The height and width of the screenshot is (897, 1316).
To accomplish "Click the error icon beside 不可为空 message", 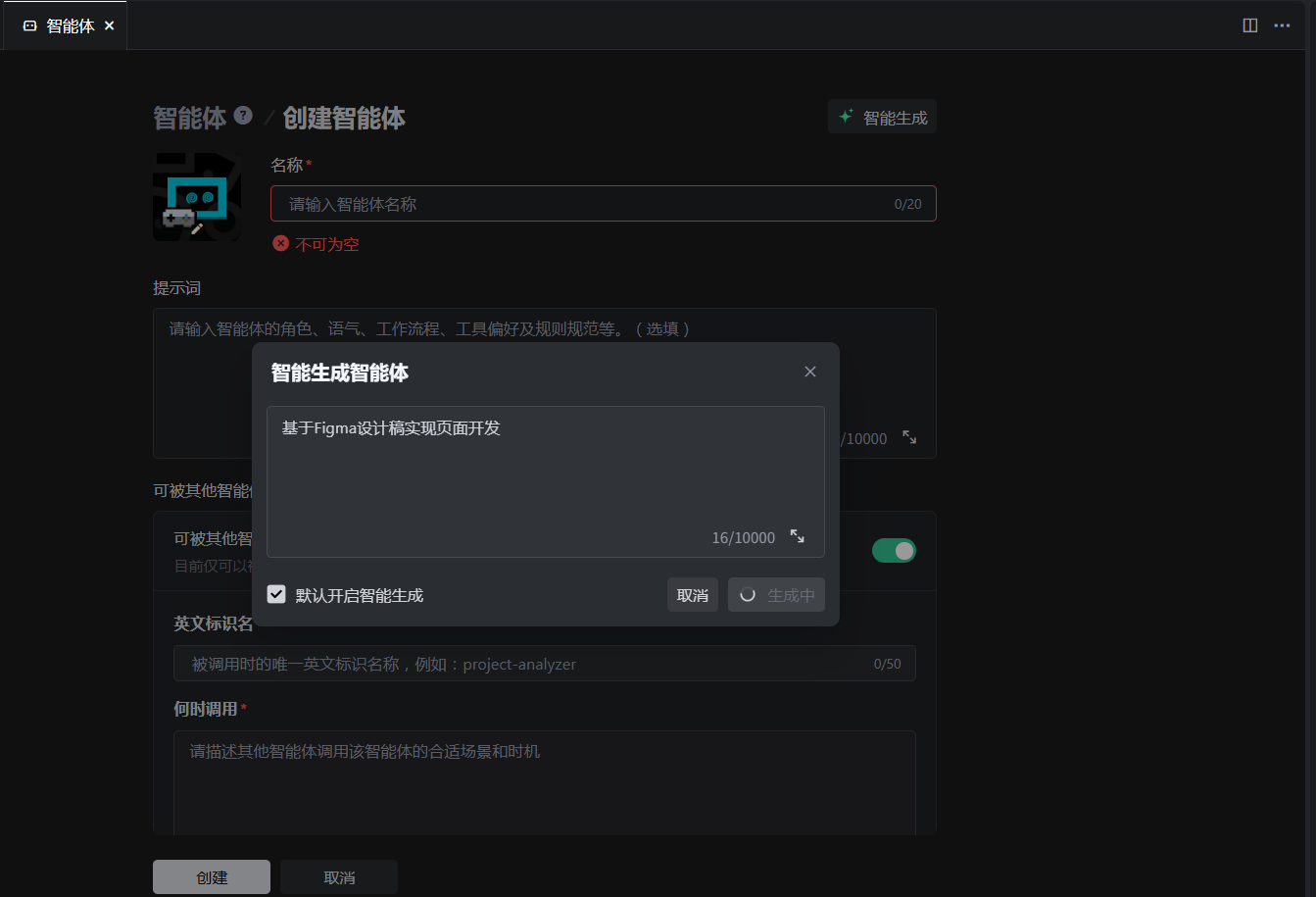I will click(x=280, y=243).
